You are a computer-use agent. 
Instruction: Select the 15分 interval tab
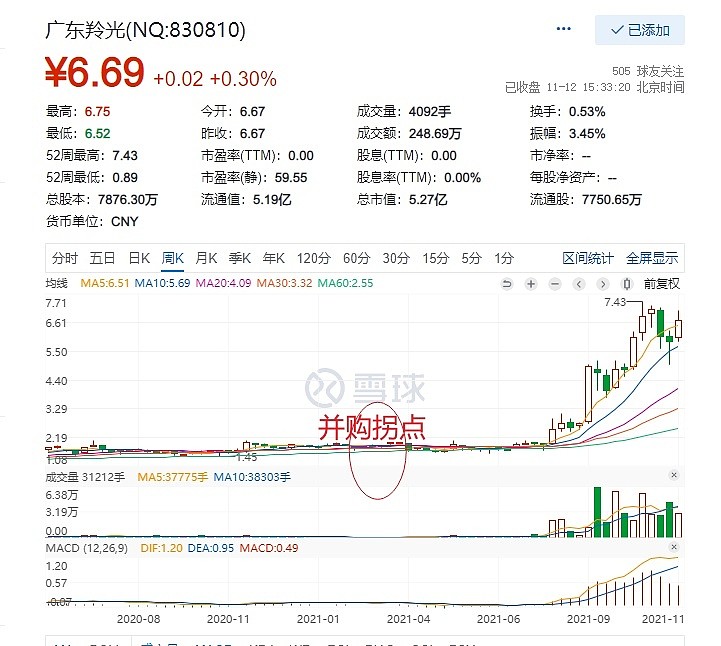[435, 258]
